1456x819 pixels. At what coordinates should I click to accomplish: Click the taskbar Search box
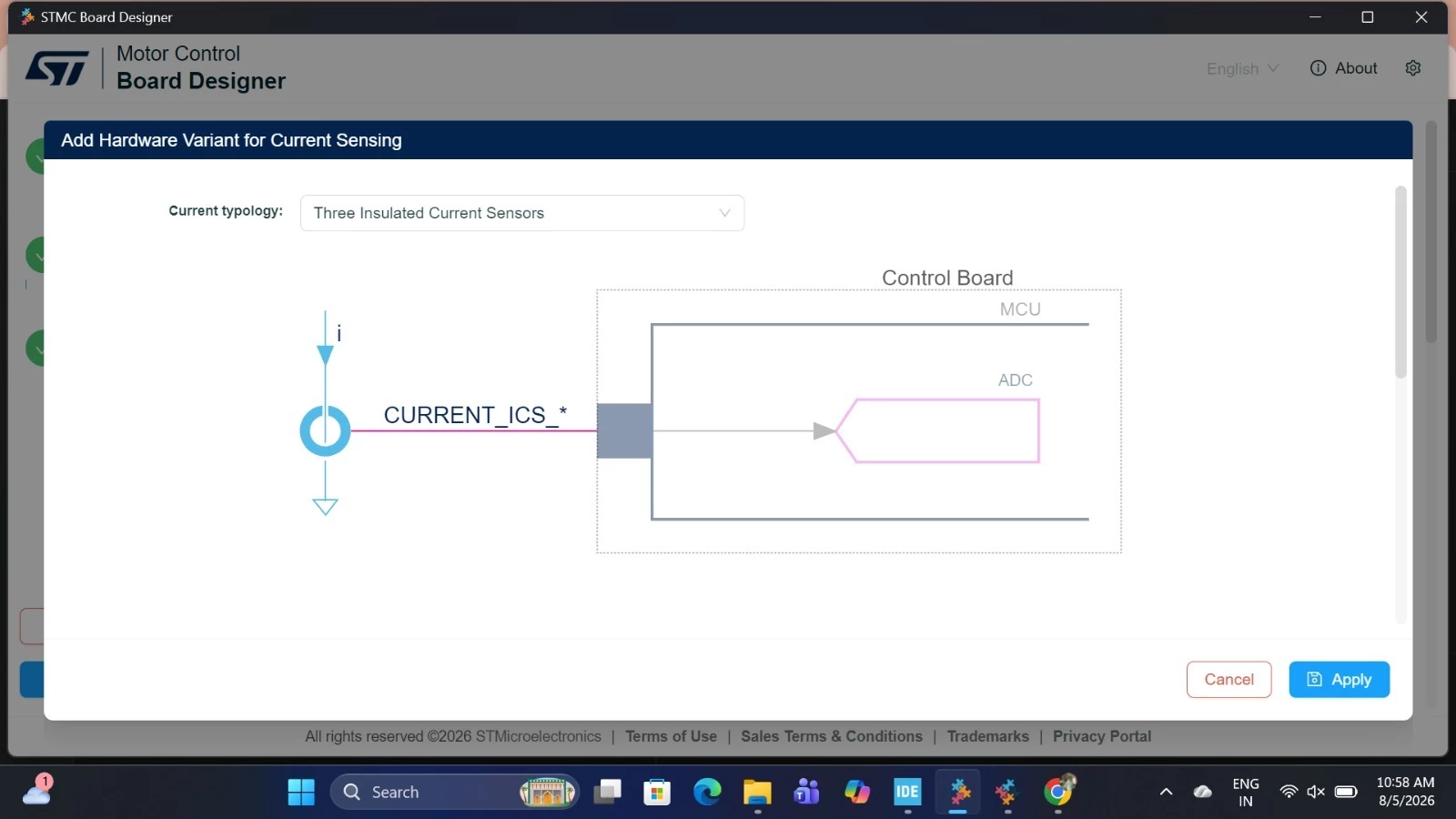[x=454, y=793]
